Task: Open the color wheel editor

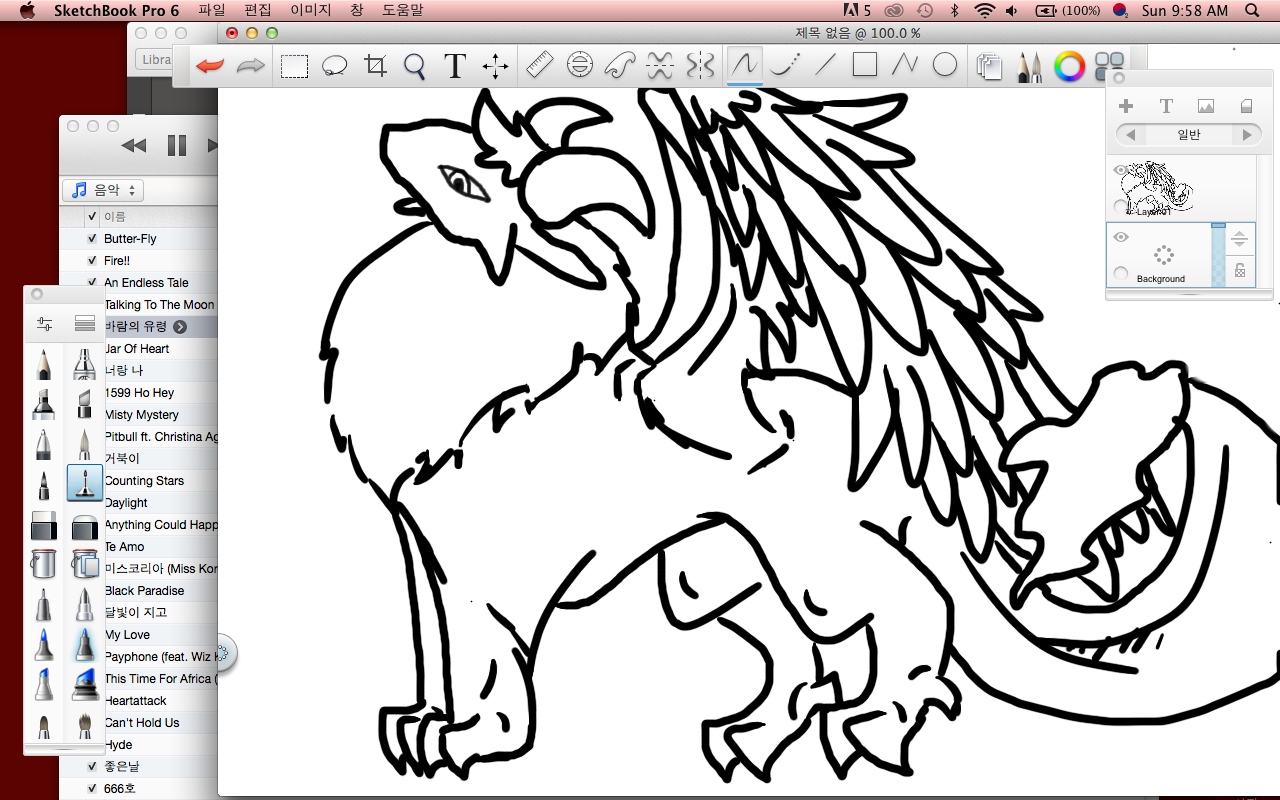Action: 1069,67
